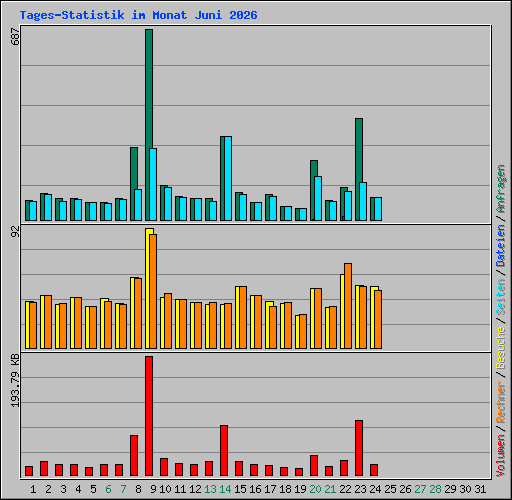Click day label 26 on the x-axis
Viewport: 512px width, 500px height.
(405, 489)
